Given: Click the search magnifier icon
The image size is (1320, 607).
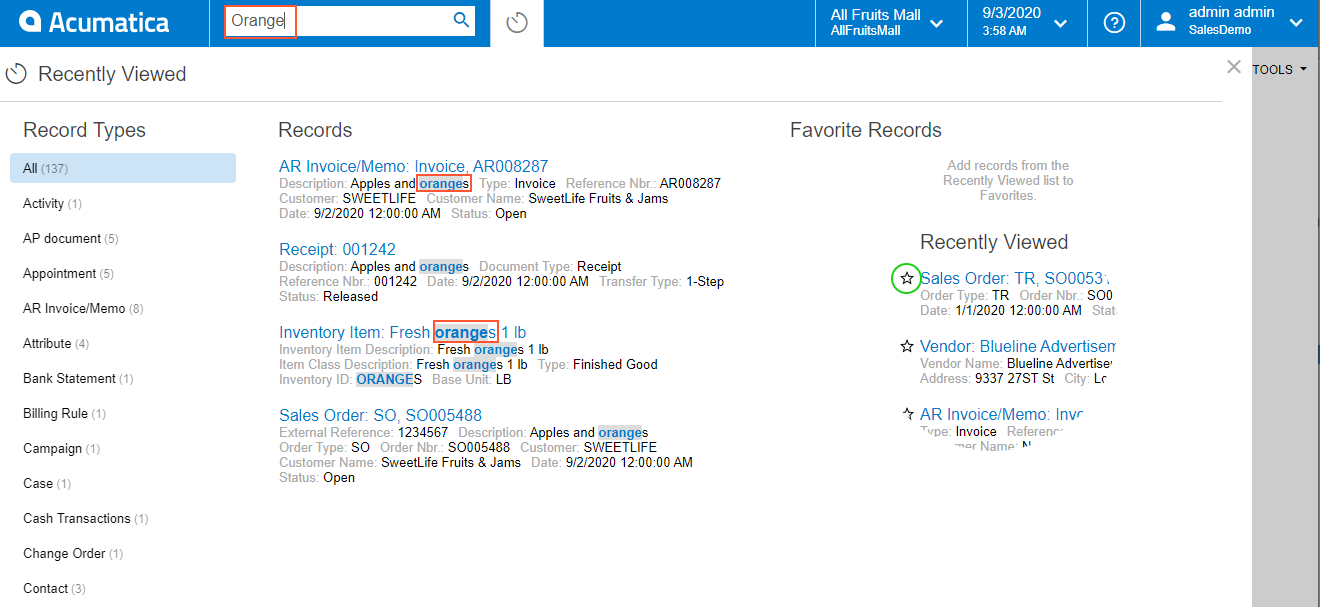Looking at the screenshot, I should point(461,20).
